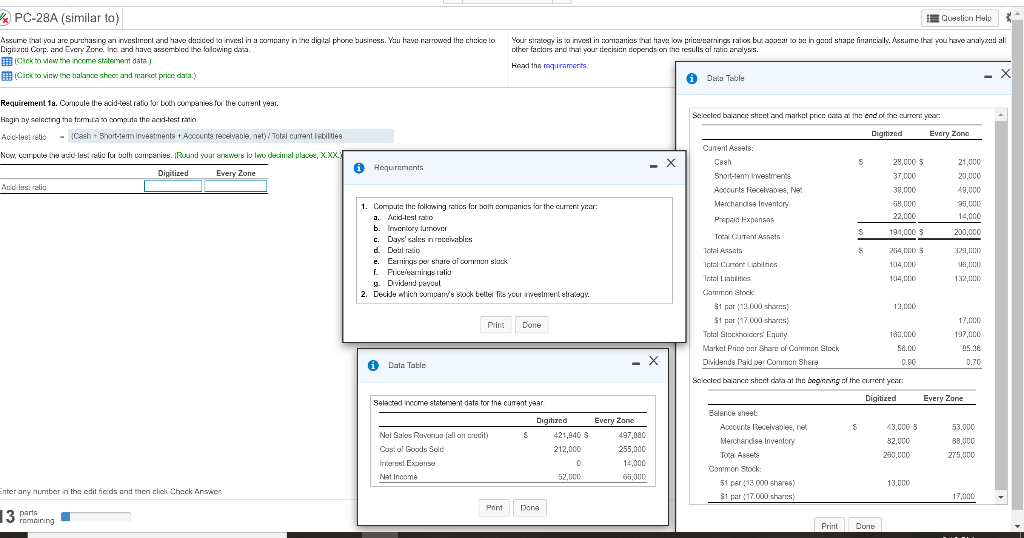Click scroll-up arrow in balance sheet Data Table
The height and width of the screenshot is (538, 1024).
(1000, 116)
